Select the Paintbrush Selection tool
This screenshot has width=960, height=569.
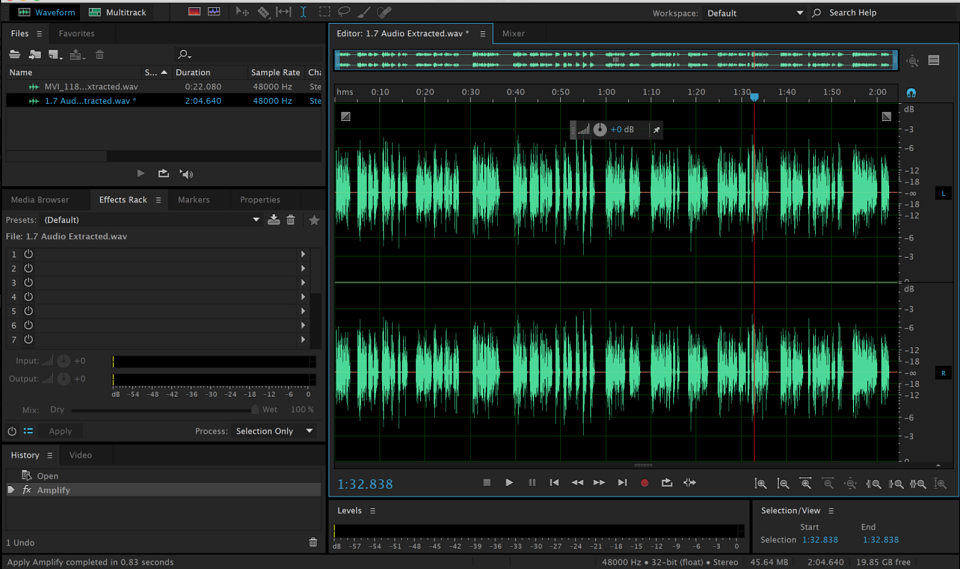click(x=364, y=12)
